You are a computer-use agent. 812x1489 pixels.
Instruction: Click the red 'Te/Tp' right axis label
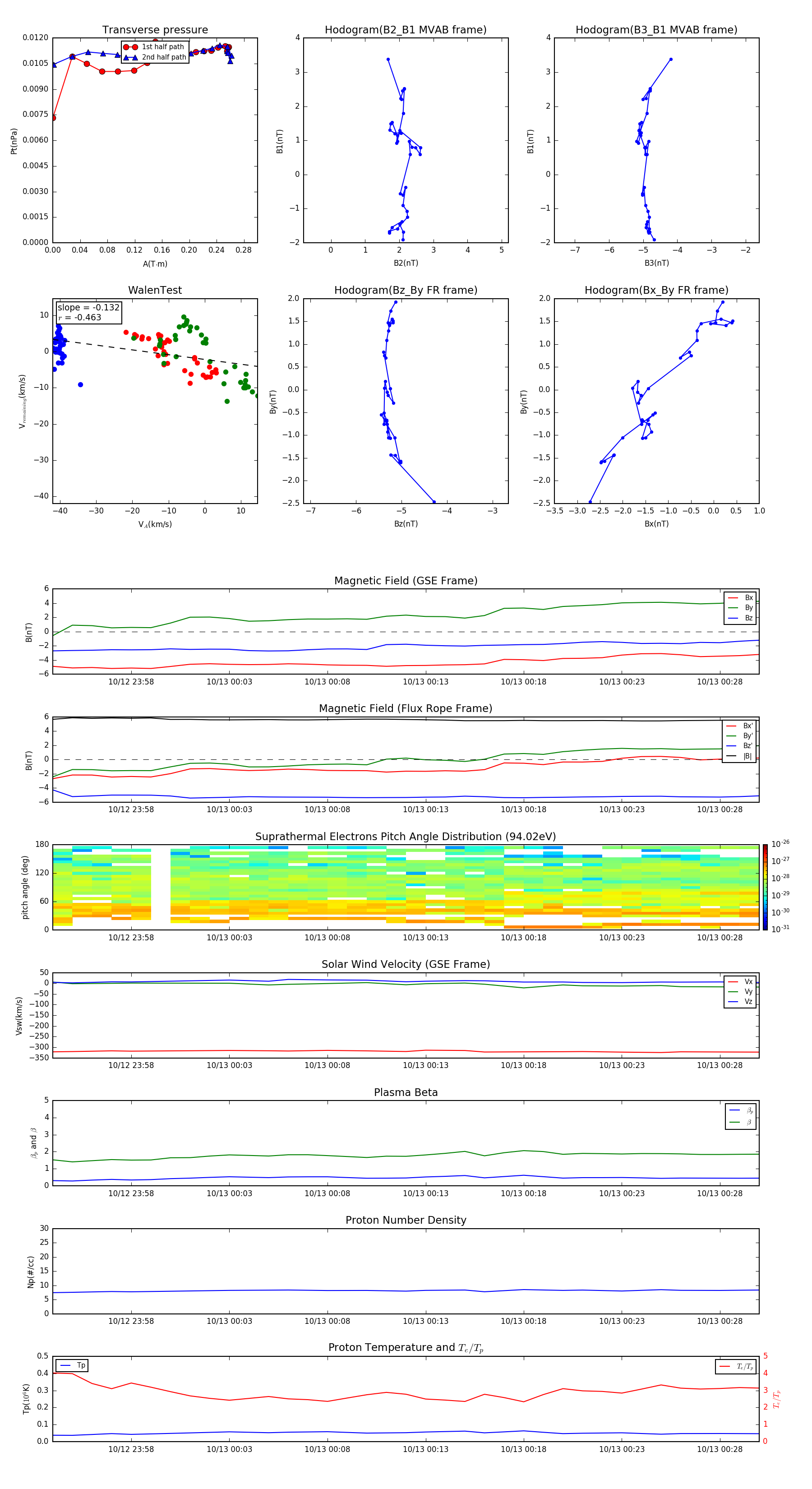(777, 1399)
